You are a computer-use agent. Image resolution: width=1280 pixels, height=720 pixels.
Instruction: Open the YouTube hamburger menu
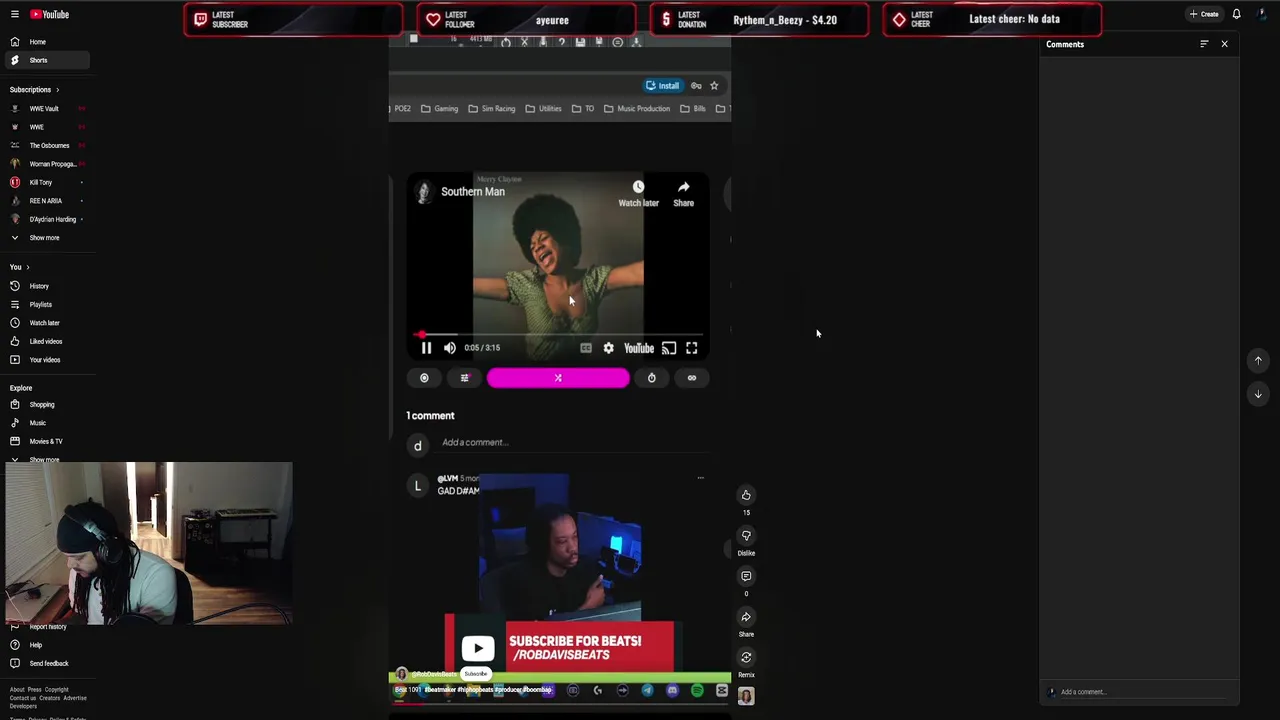15,14
